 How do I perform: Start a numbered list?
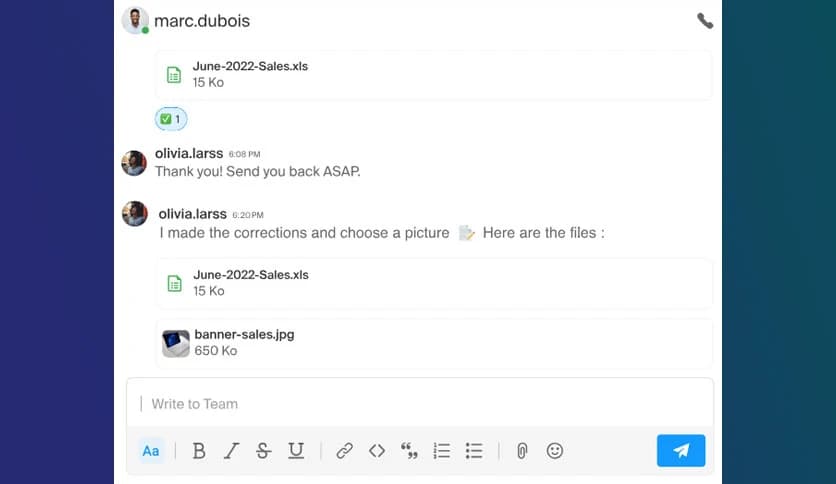[x=442, y=451]
